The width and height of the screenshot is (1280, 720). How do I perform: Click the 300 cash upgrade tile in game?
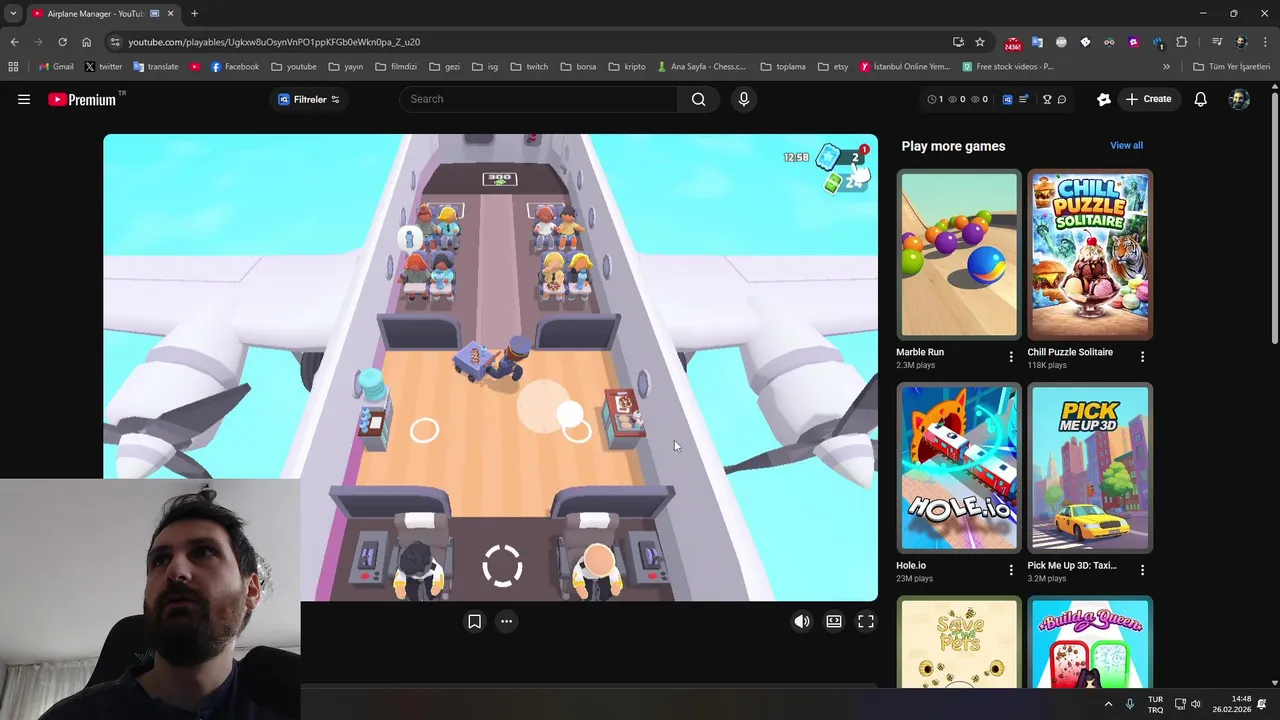499,179
